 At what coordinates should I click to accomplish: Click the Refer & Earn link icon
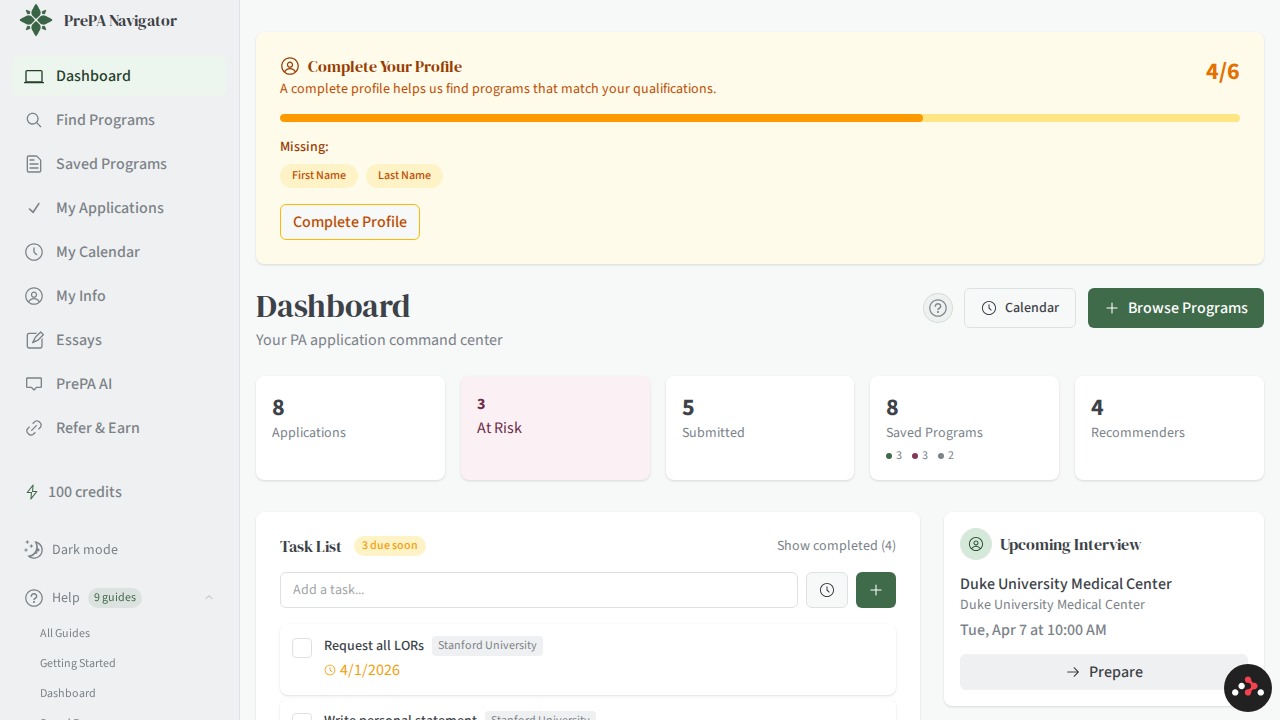click(34, 428)
